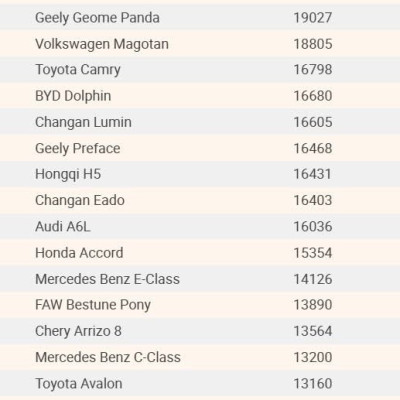Image resolution: width=400 pixels, height=400 pixels.
Task: Click the sales figure 14126
Action: tap(313, 279)
